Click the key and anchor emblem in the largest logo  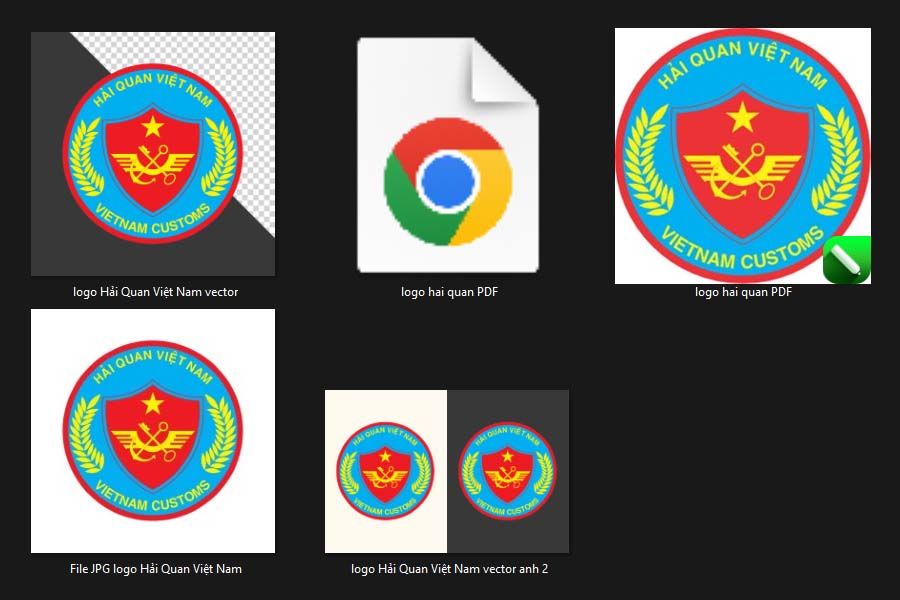pyautogui.click(x=742, y=172)
